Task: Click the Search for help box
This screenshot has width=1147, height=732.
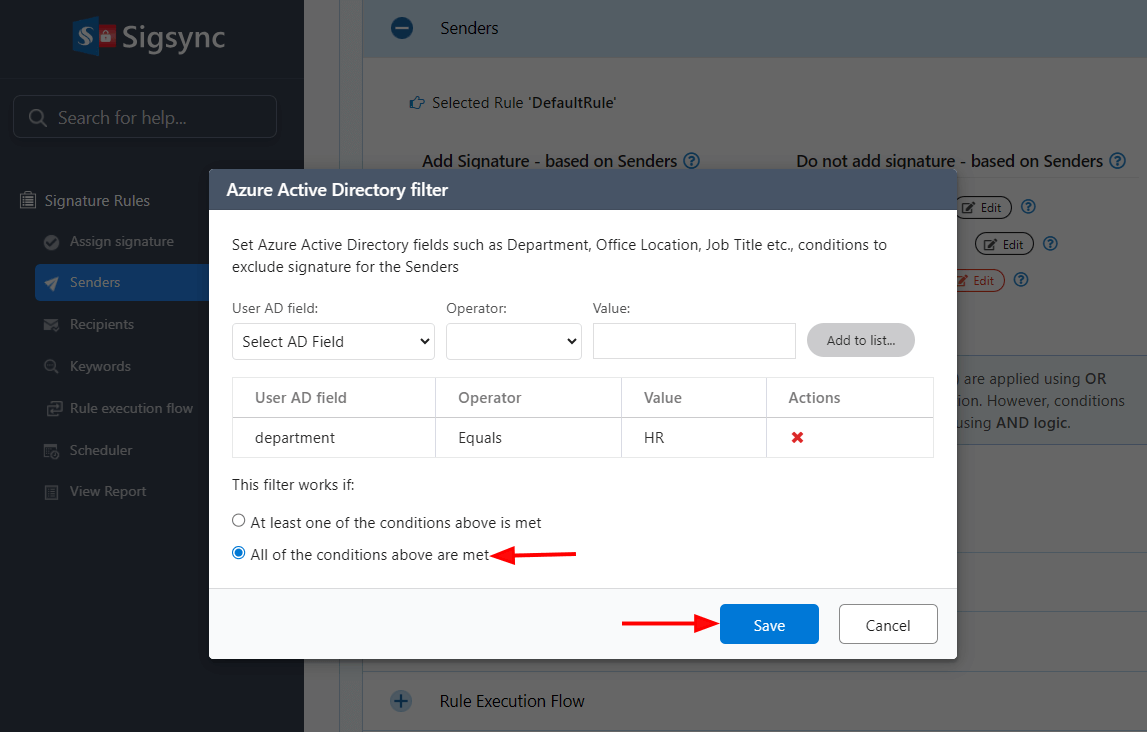Action: tap(145, 117)
